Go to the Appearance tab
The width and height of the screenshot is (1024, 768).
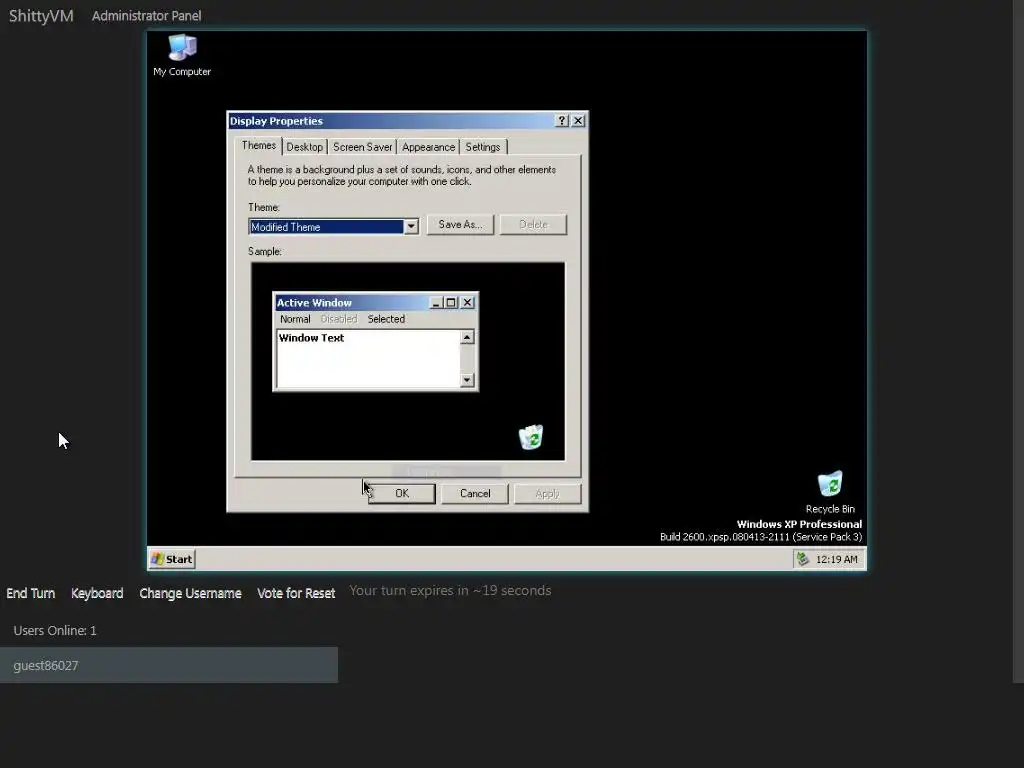point(428,147)
